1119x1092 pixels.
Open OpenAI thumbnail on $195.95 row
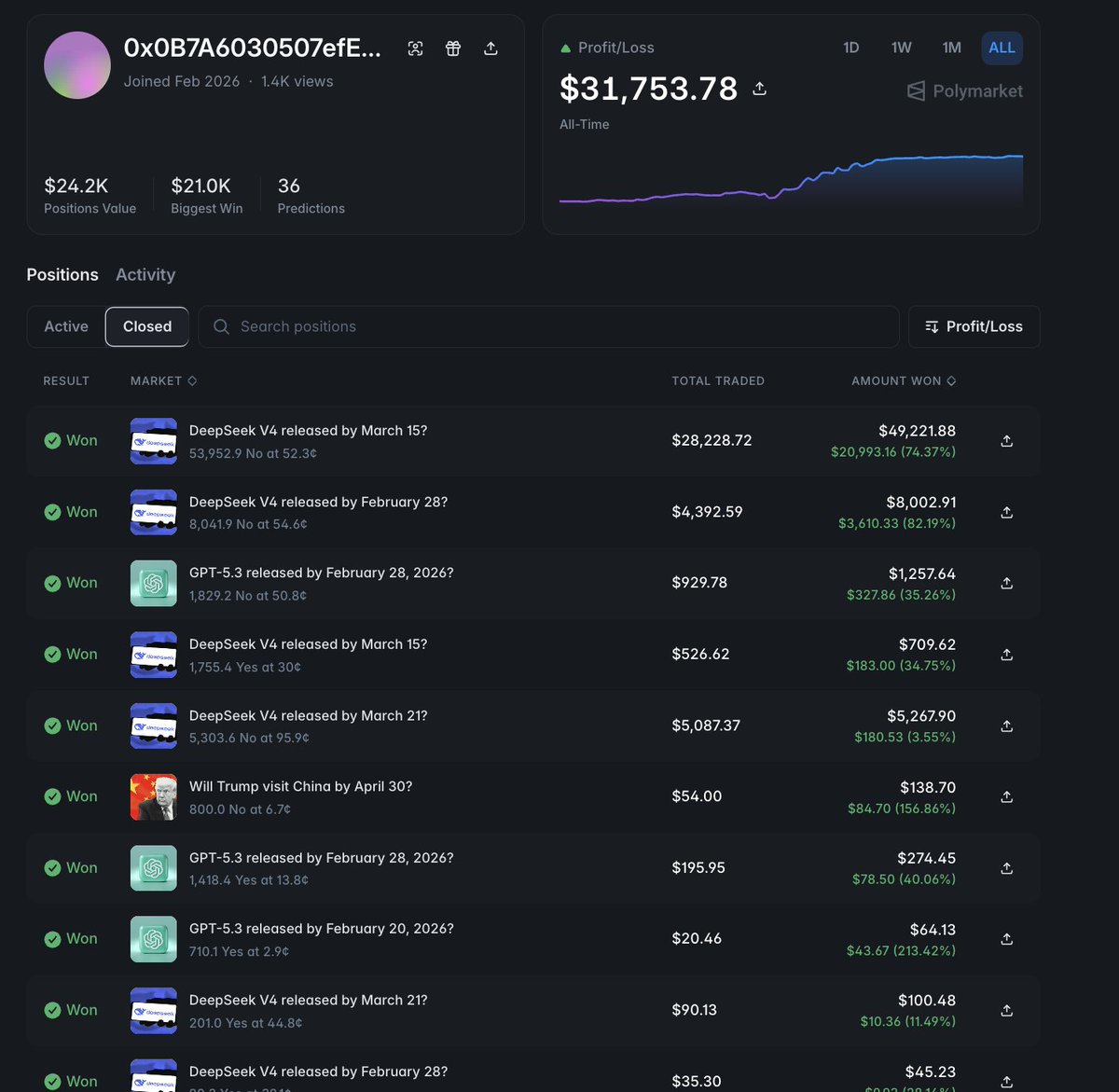click(x=154, y=868)
